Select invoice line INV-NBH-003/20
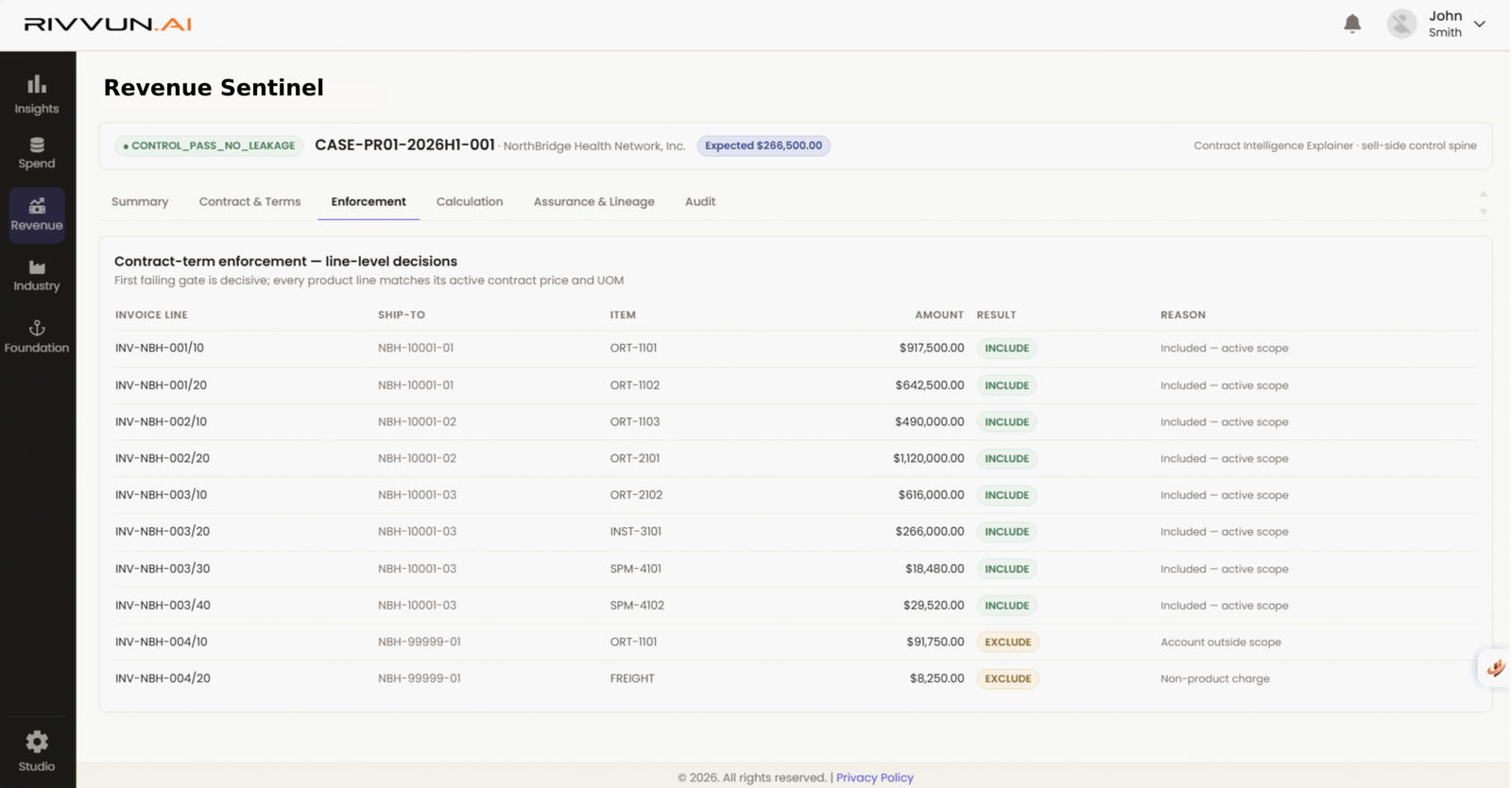The width and height of the screenshot is (1512, 788). click(163, 531)
